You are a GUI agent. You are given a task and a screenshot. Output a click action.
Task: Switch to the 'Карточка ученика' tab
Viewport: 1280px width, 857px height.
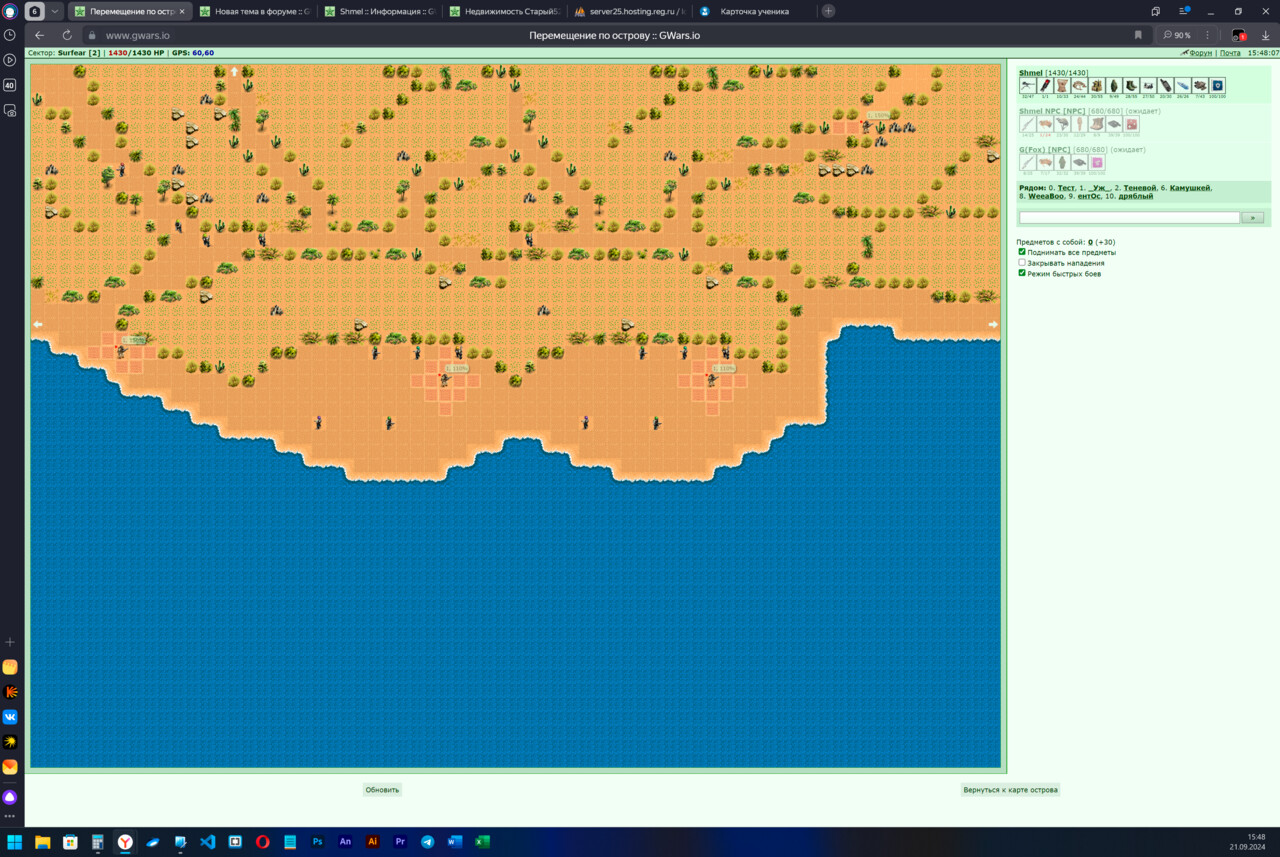click(755, 11)
